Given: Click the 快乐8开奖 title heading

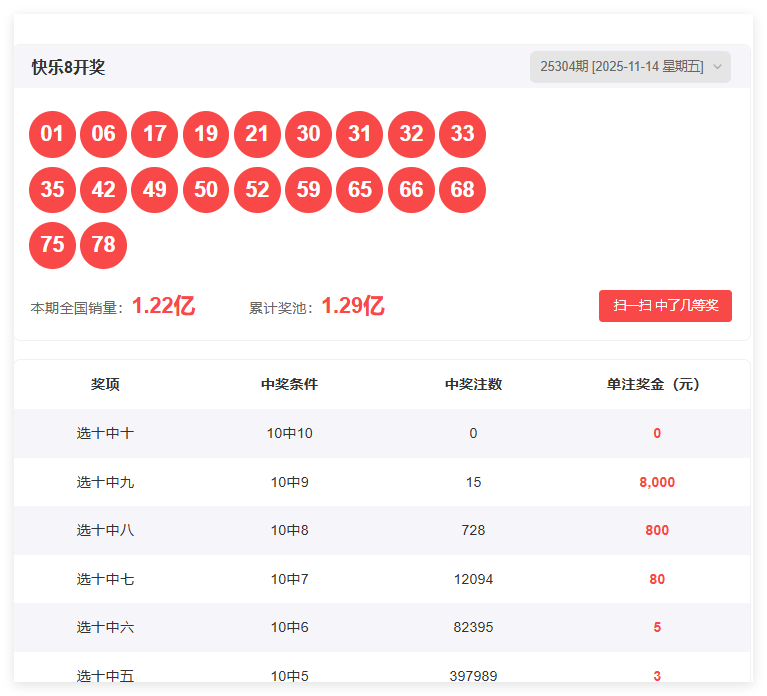Looking at the screenshot, I should (x=68, y=67).
